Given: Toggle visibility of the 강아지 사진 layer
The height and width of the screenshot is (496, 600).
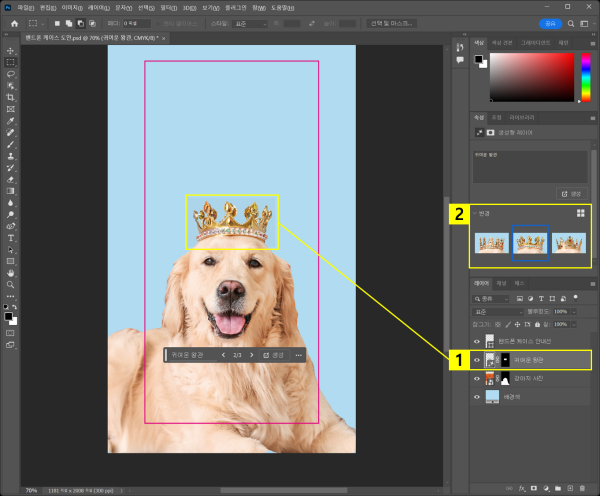Looking at the screenshot, I should tap(477, 377).
